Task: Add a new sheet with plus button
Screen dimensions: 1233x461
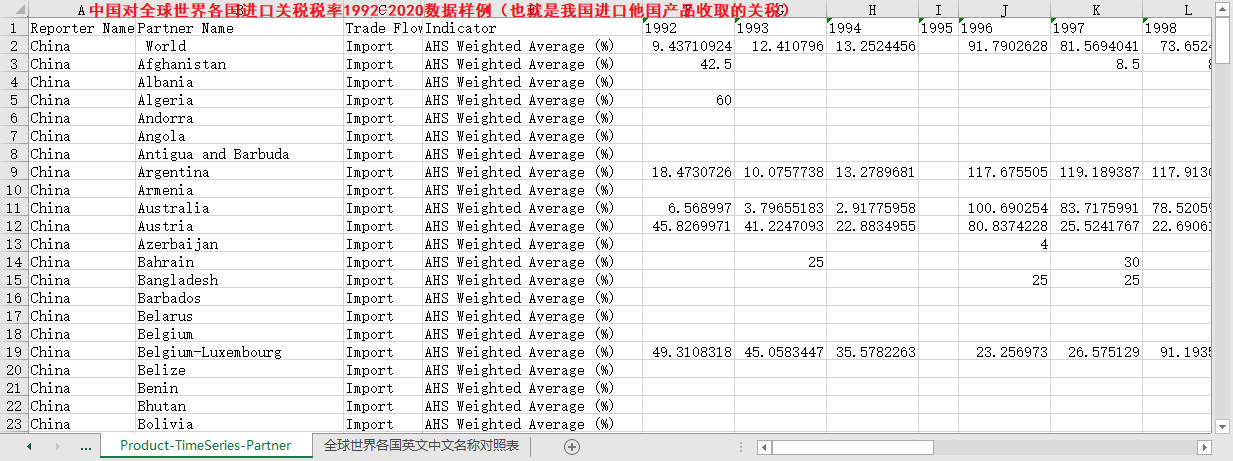Action: 572,446
